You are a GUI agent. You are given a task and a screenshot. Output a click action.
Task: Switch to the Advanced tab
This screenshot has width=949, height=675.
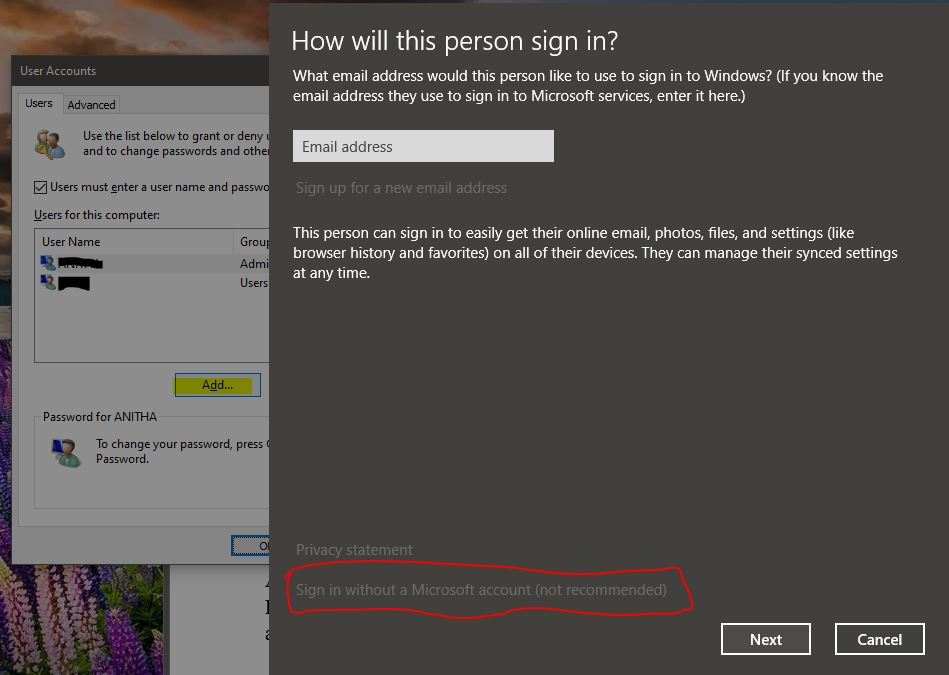(x=91, y=104)
